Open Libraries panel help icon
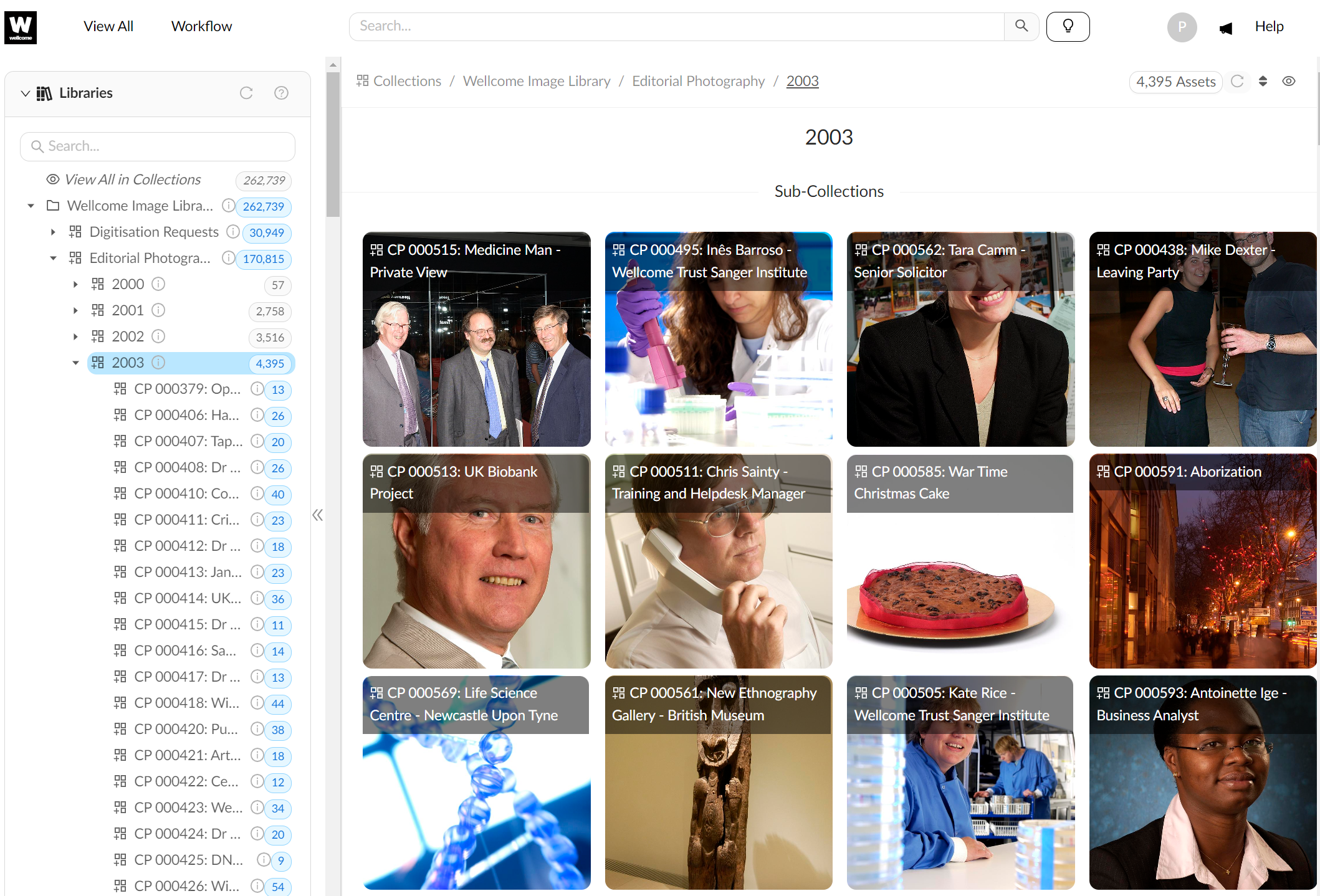 [281, 93]
